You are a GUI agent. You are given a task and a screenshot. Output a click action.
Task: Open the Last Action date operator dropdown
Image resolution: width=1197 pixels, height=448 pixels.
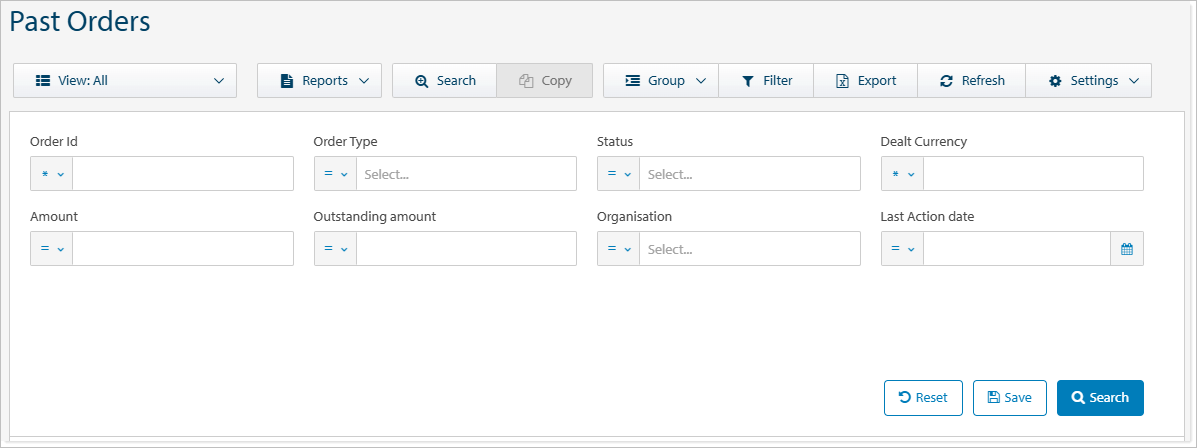pos(902,249)
